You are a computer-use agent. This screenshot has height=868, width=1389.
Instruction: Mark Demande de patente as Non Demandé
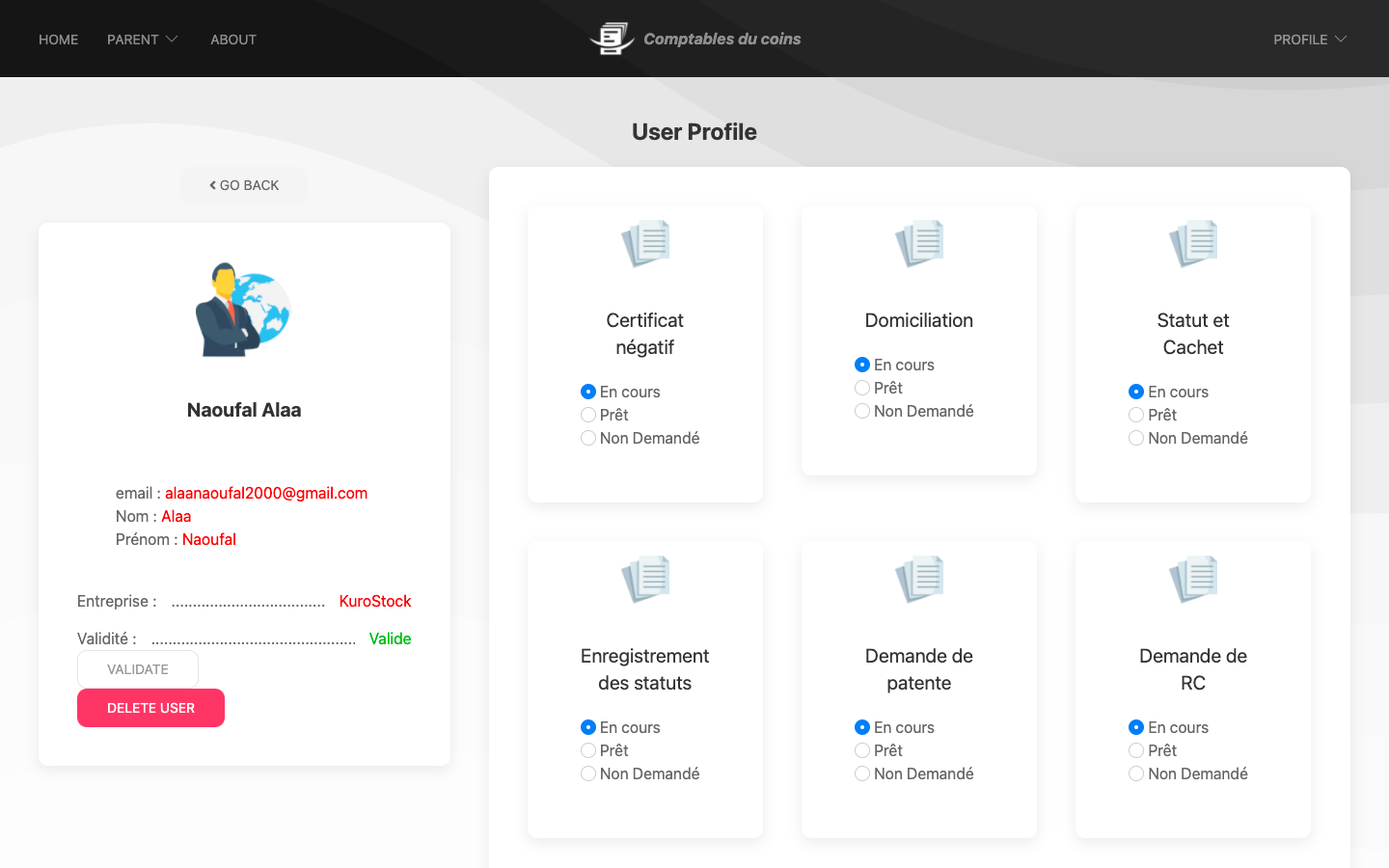tap(862, 773)
